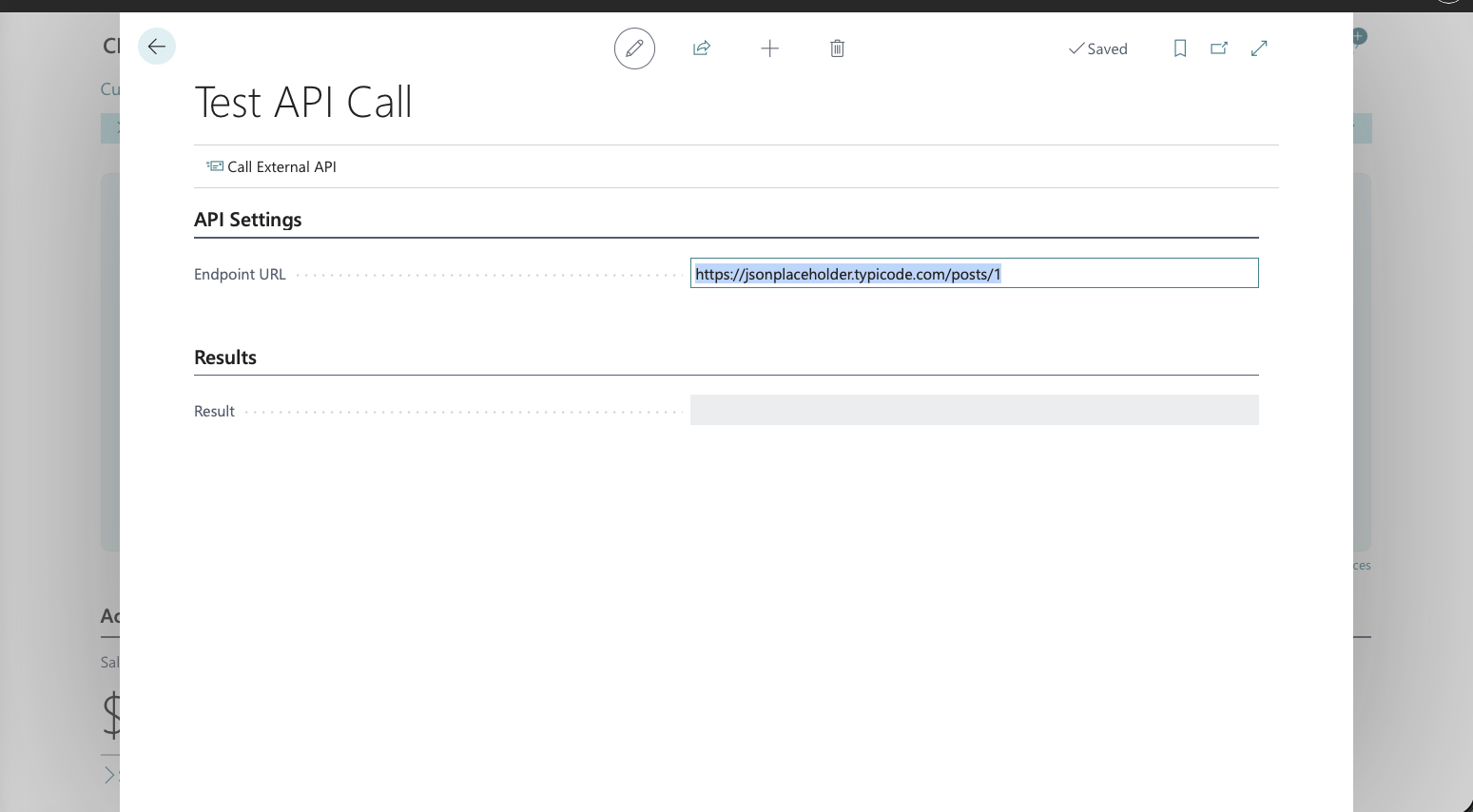The width and height of the screenshot is (1473, 812).
Task: Expand the page with the diagonal arrows icon
Action: [x=1259, y=48]
